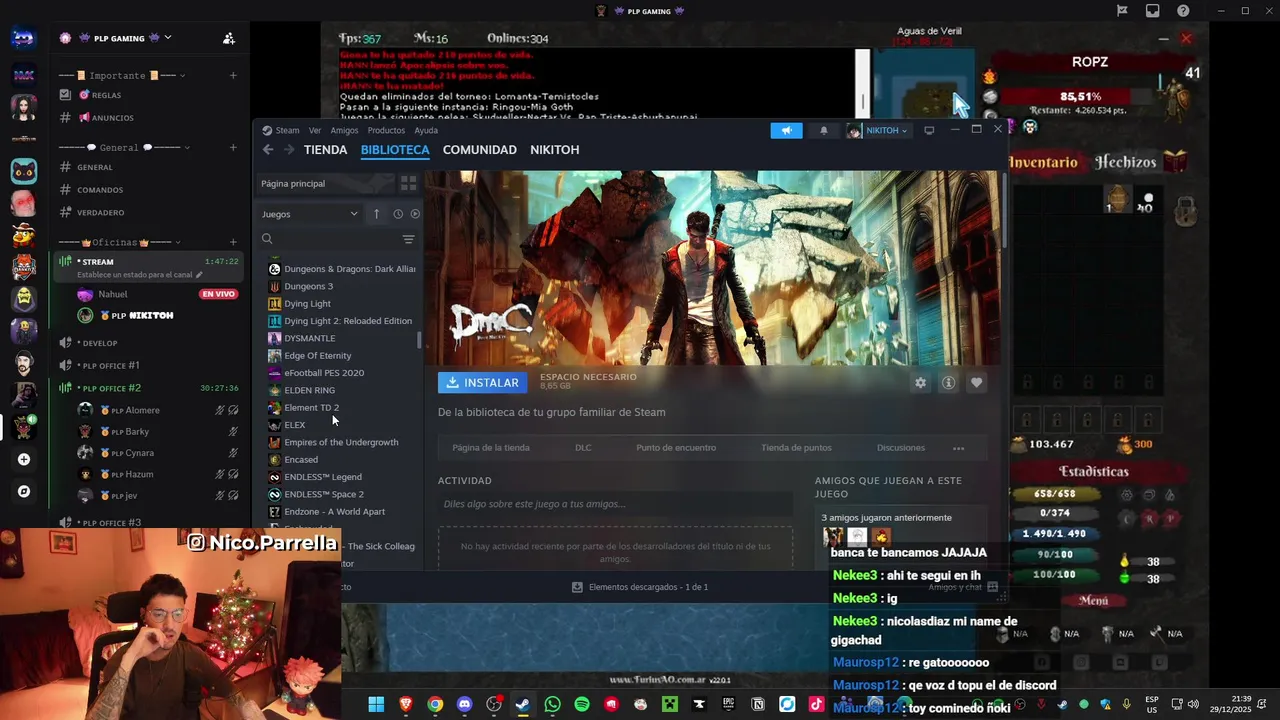
Task: Open the Productos menu
Action: click(x=386, y=130)
